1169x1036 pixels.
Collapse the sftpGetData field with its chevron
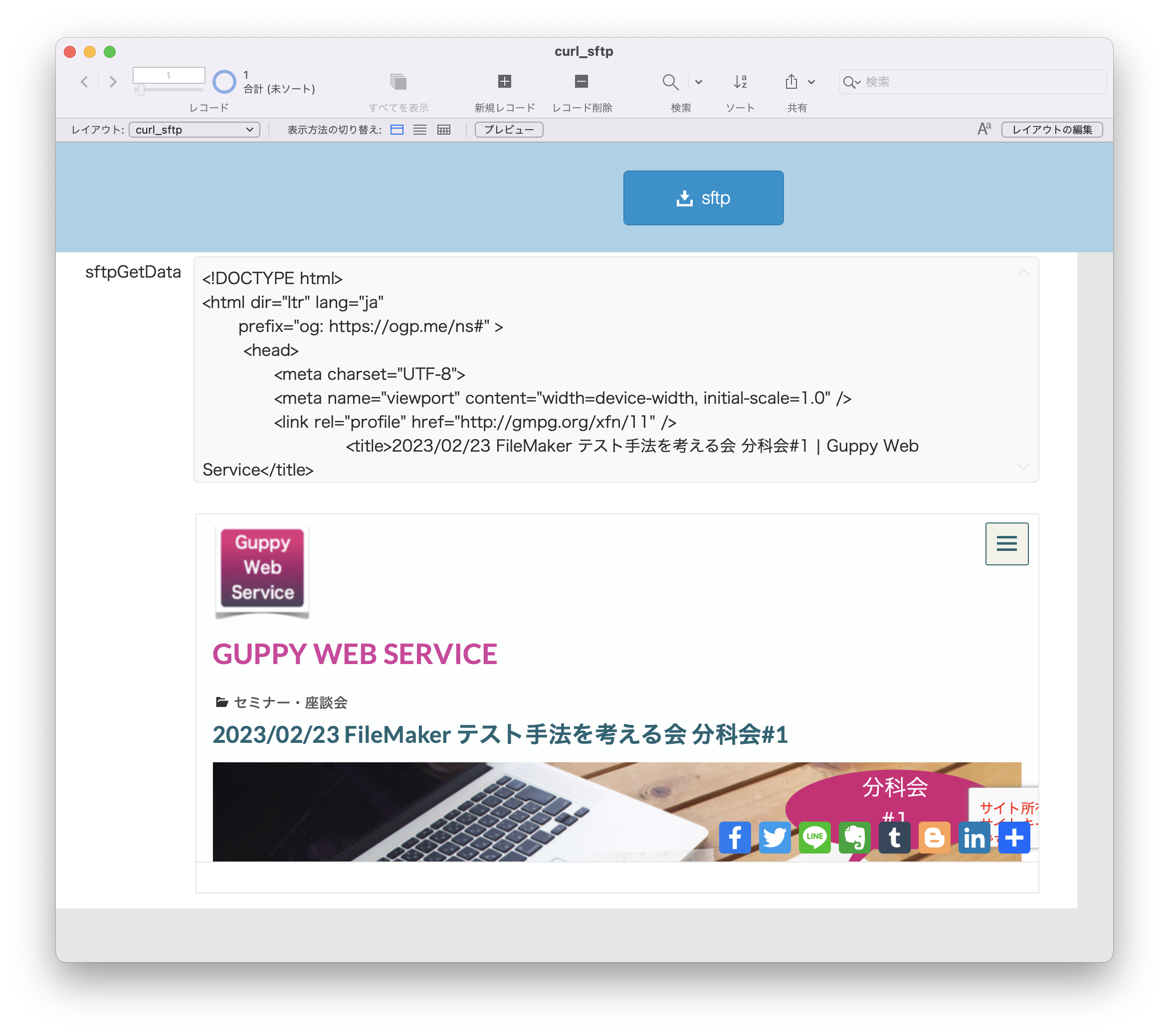1023,273
